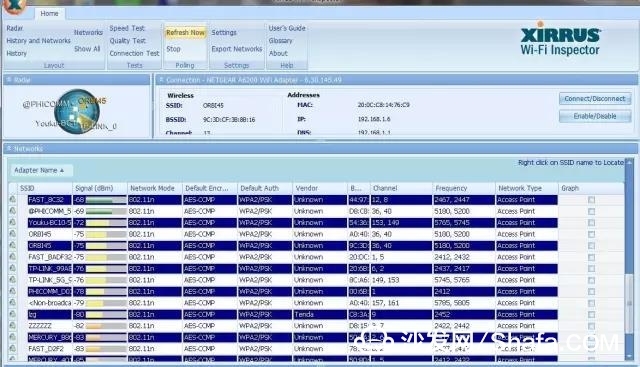Click network icon for ORBI45 A0:40 row
The image size is (640, 367).
(13, 234)
